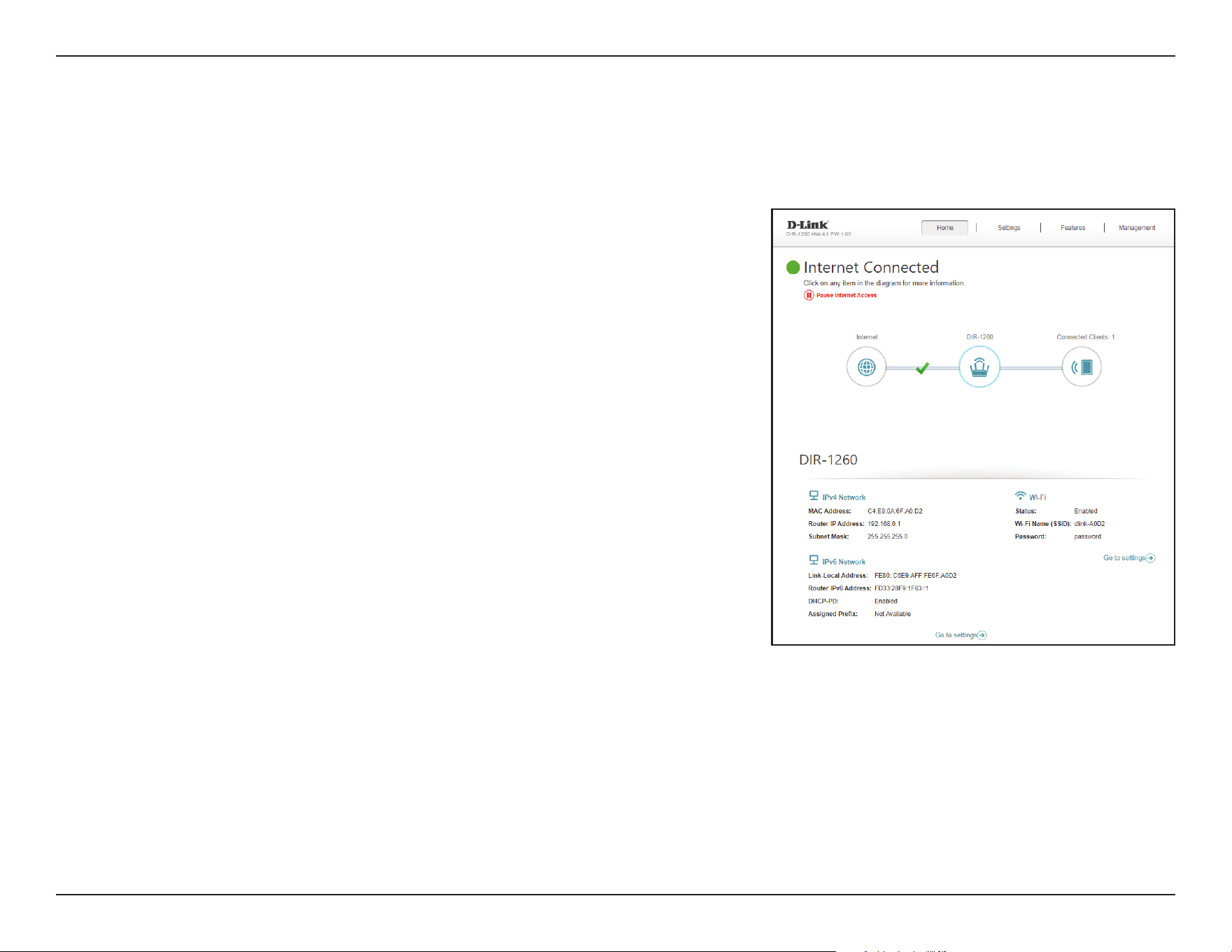This screenshot has width=1232, height=952.
Task: Open the Connected Clients device icon
Action: click(1082, 367)
